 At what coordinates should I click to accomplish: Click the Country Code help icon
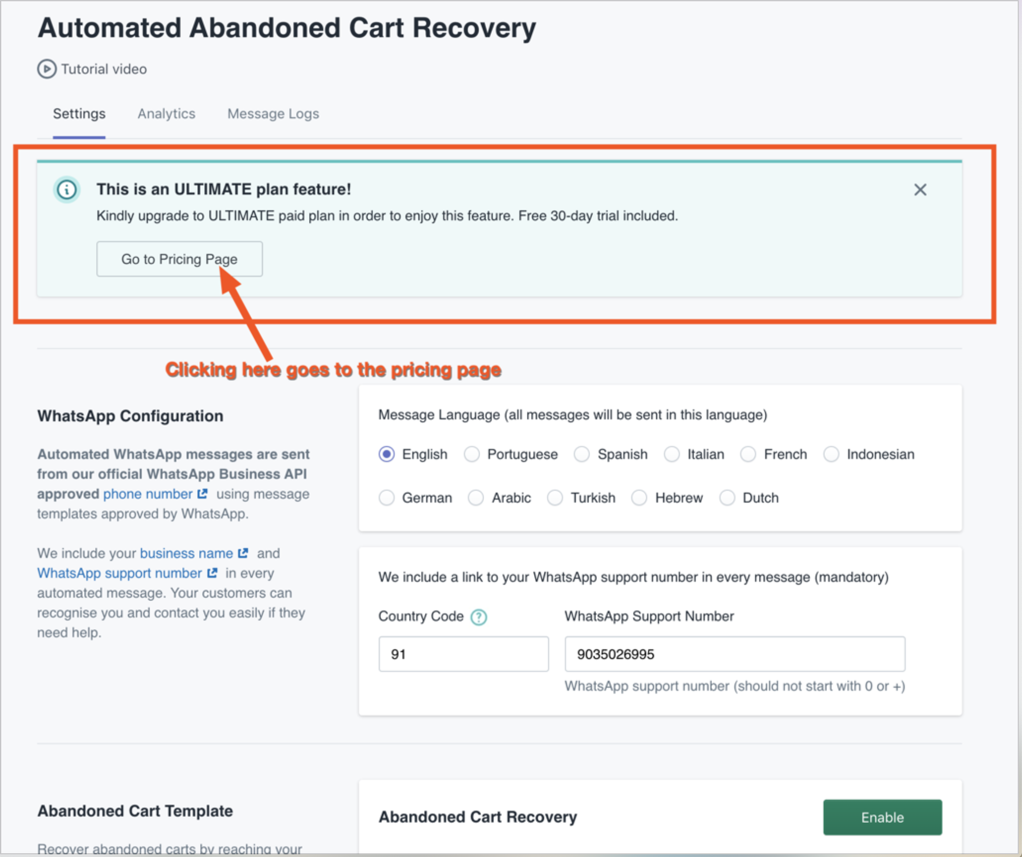[x=479, y=617]
